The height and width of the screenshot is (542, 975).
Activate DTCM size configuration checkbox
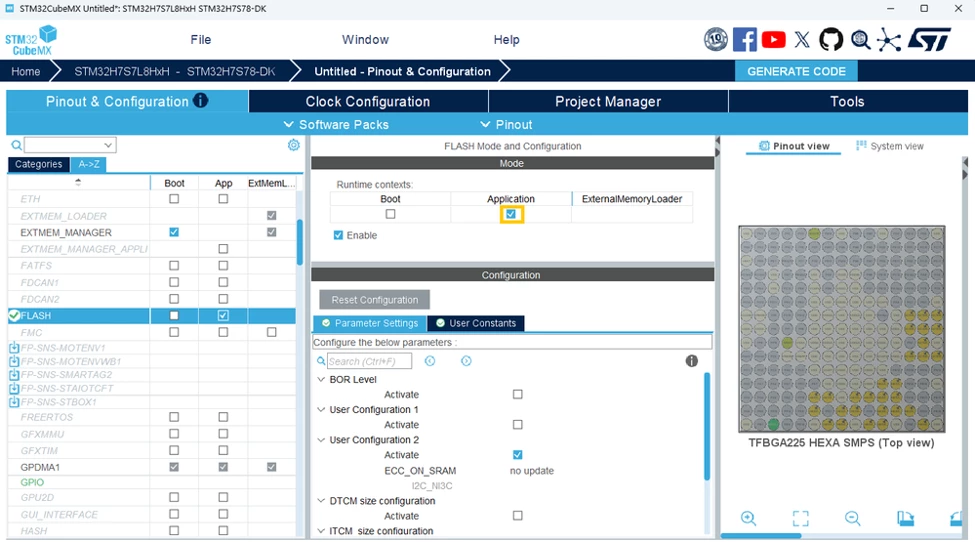click(517, 516)
